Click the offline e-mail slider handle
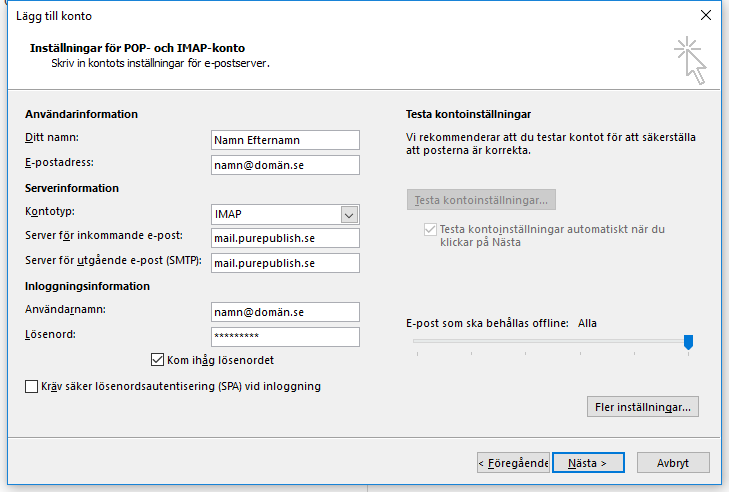 (x=689, y=342)
